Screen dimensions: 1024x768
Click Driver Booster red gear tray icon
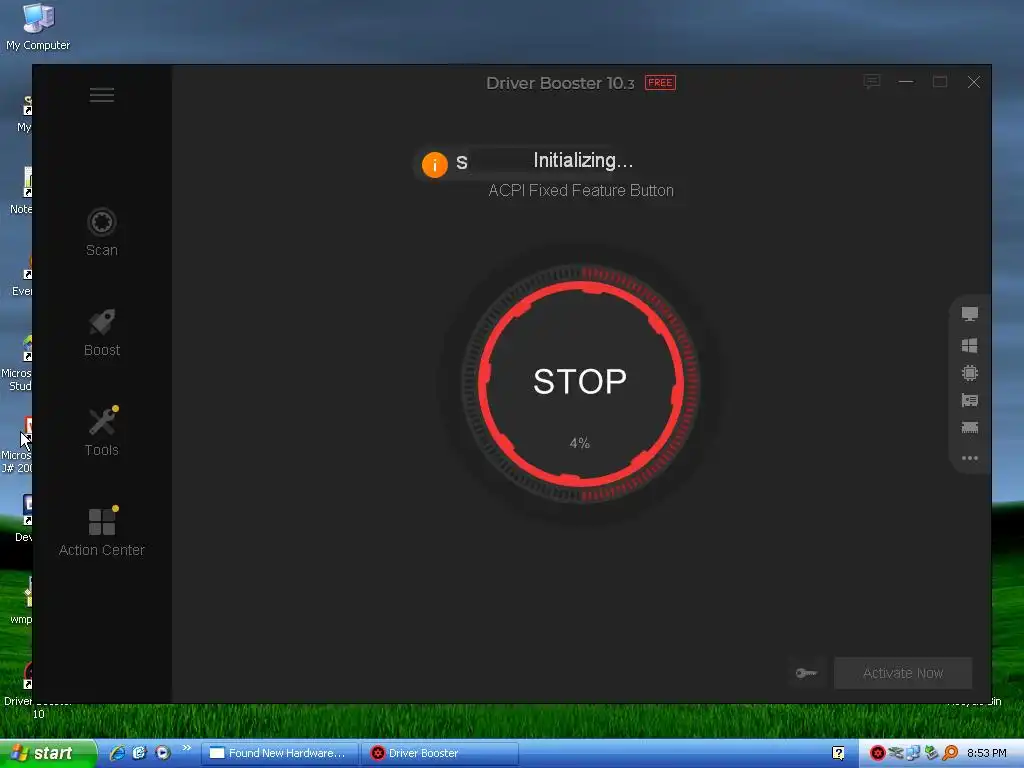point(878,753)
